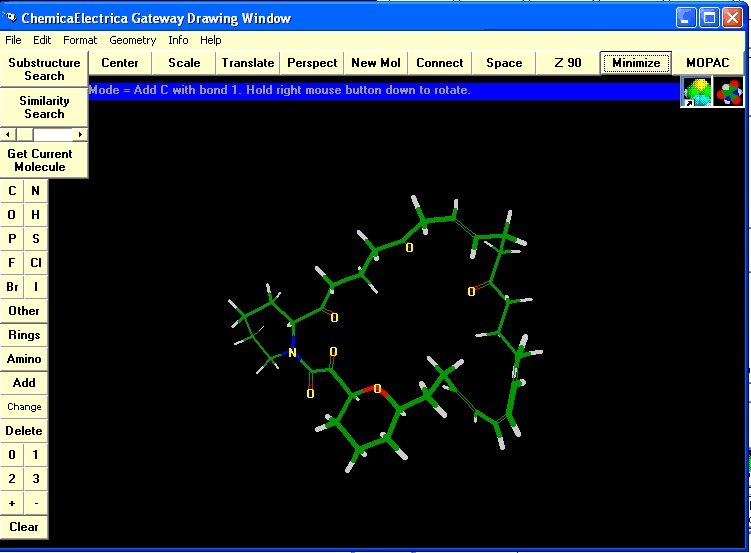Switch to Add mode
Screen dimensions: 751x553
coord(24,383)
